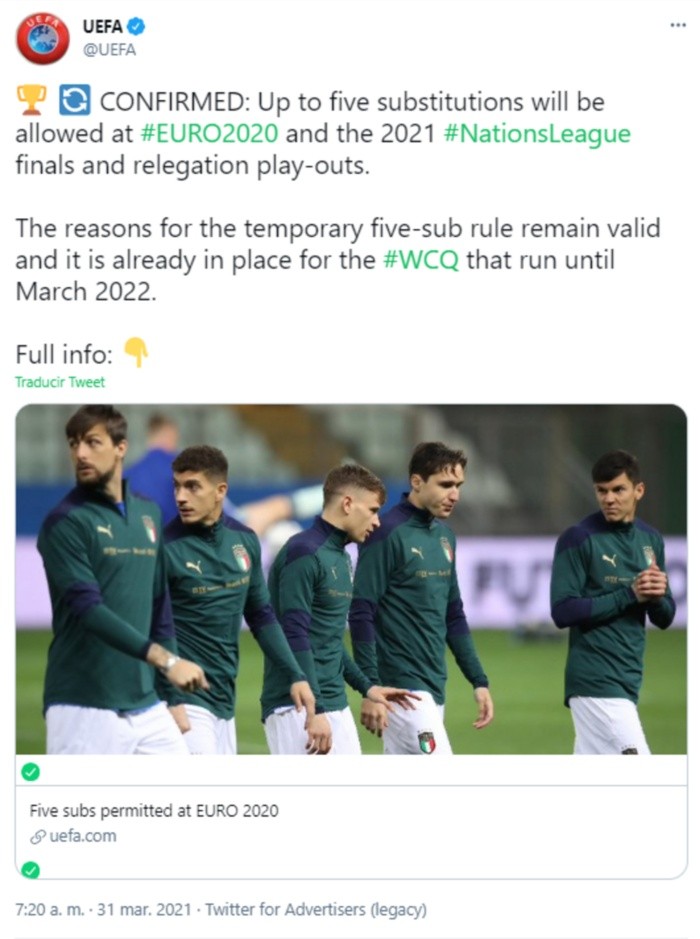Open the @UEFA handle
Viewport: 700px width, 939px height.
109,50
